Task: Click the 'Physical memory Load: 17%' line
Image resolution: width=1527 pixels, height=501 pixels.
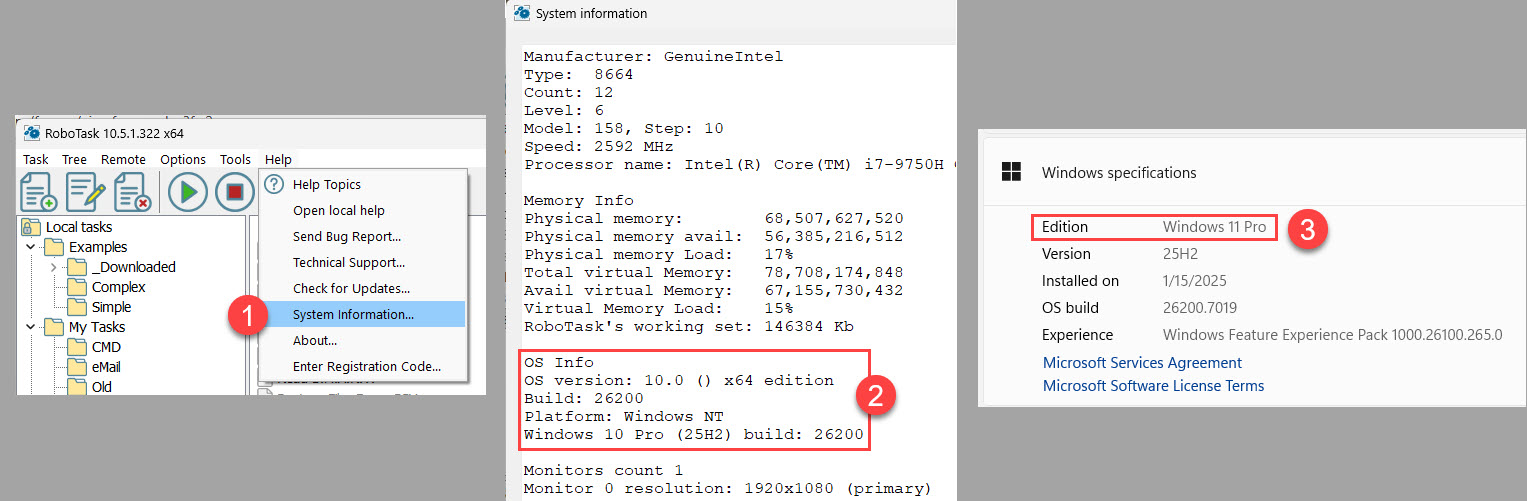Action: [658, 254]
